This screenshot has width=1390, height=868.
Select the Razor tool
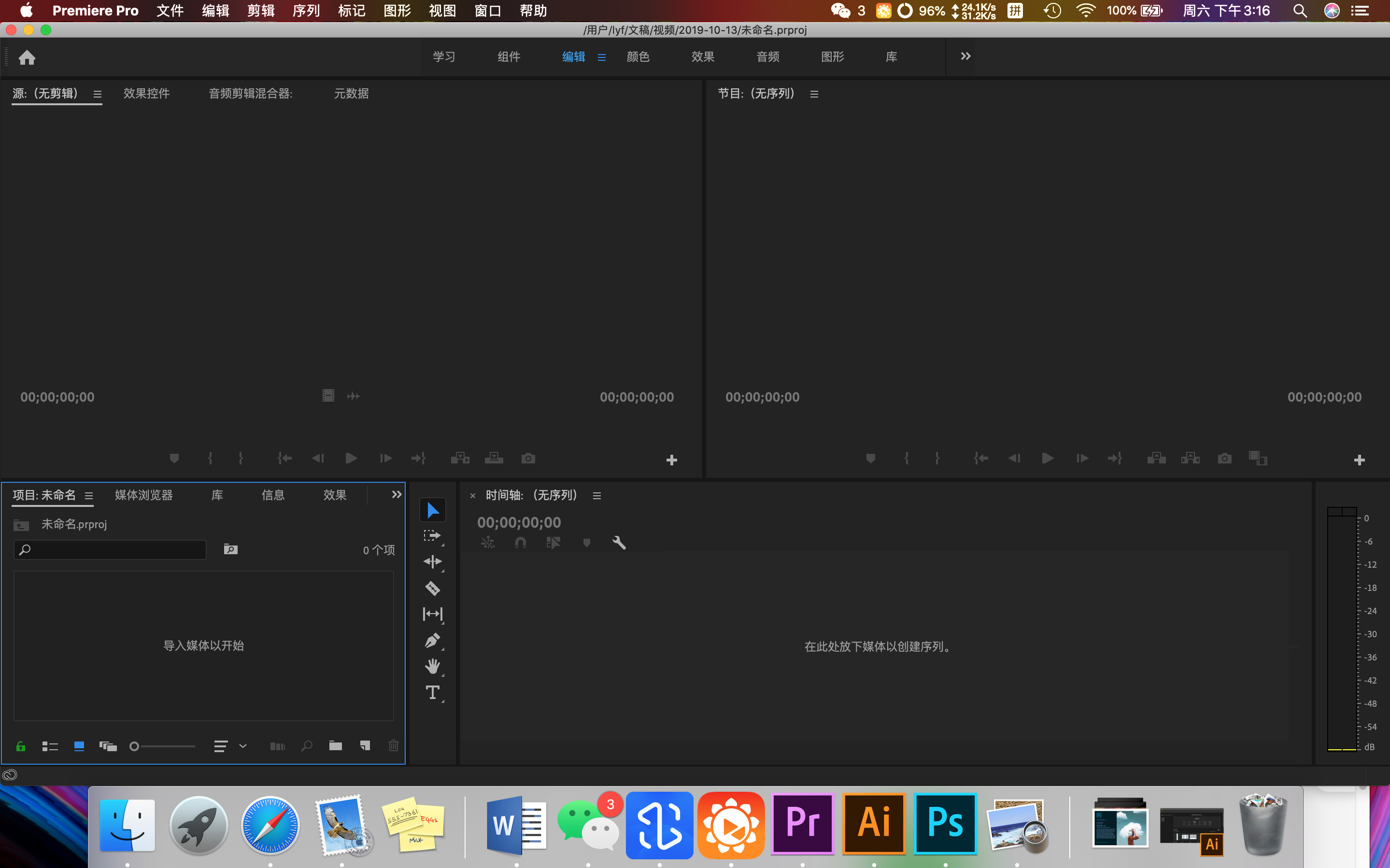click(x=432, y=588)
